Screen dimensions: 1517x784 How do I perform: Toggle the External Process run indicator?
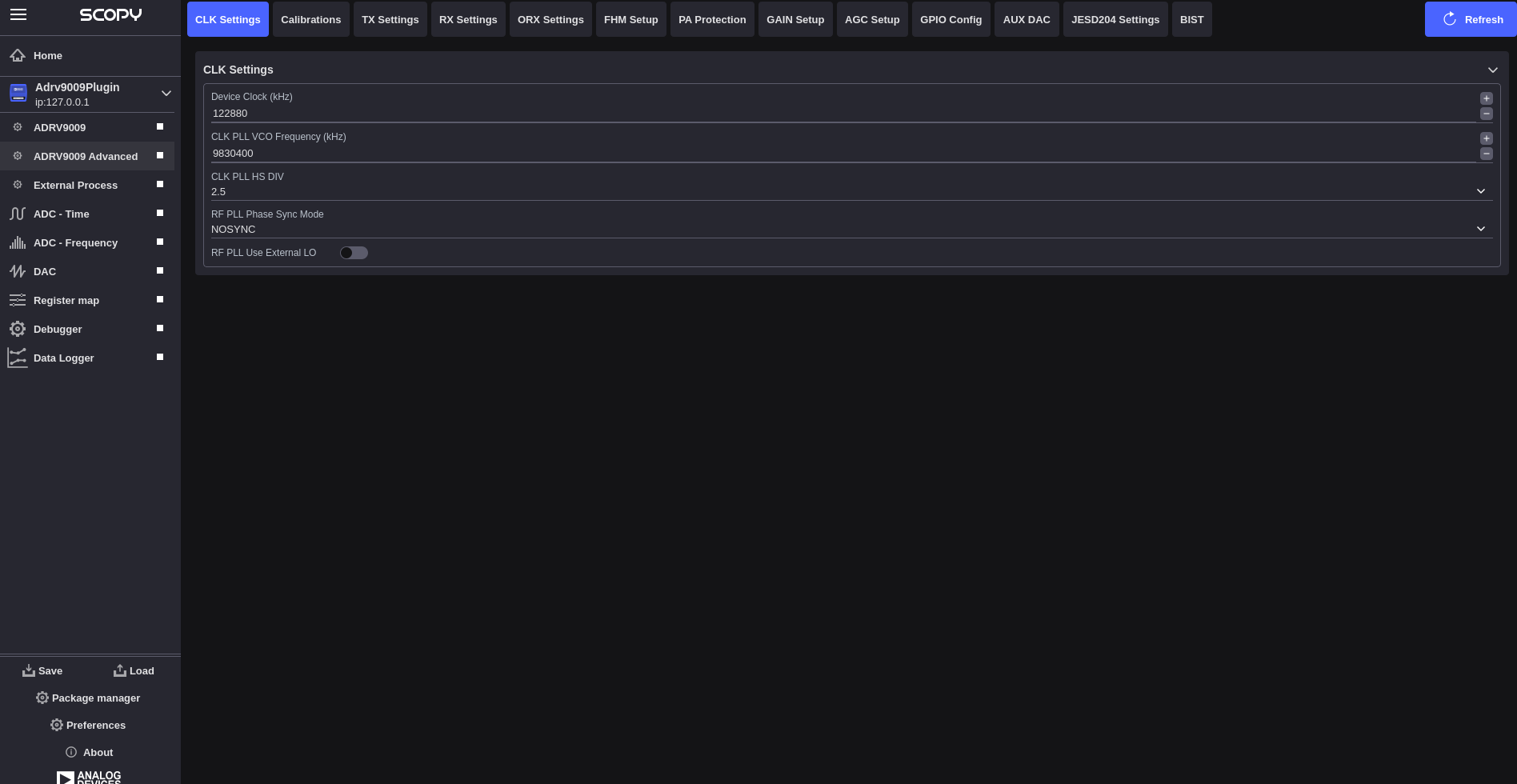[x=159, y=184]
